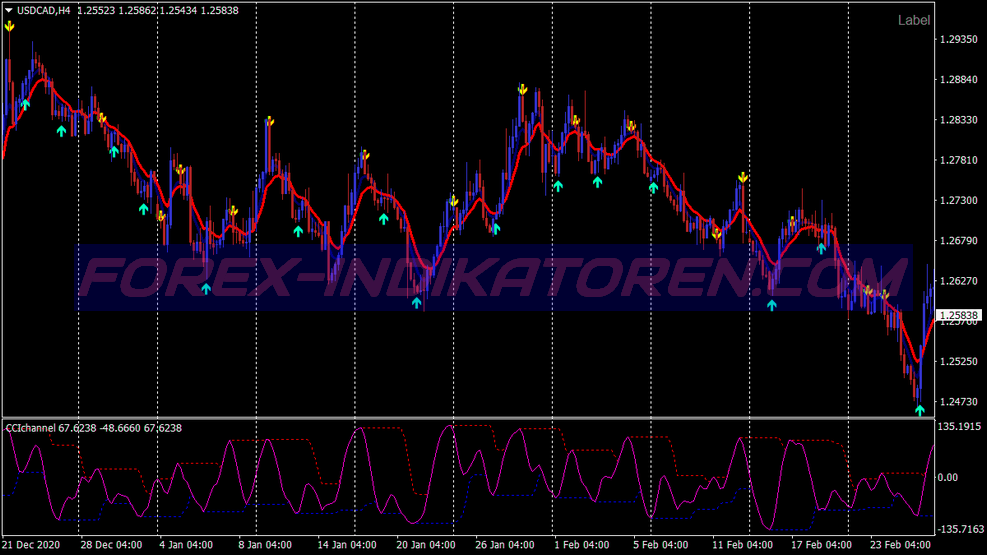Click the CCIchannel indicator name label
This screenshot has height=555, width=987.
tap(30, 428)
